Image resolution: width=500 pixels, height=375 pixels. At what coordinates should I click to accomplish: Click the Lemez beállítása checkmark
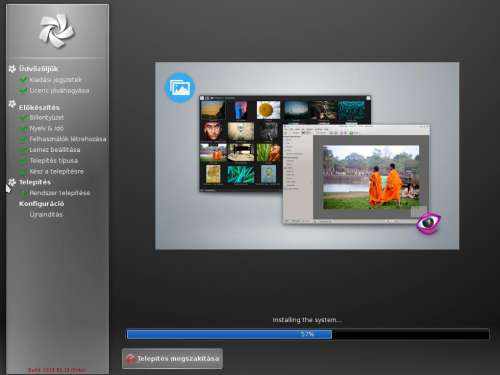tap(24, 150)
